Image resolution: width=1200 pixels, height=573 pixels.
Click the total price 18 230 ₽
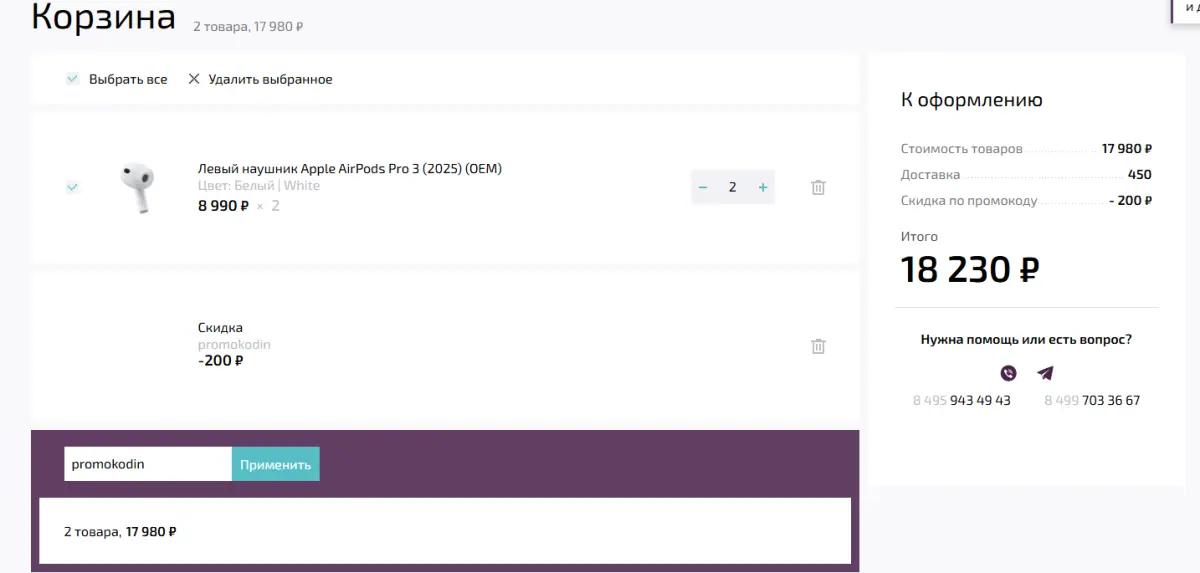pos(970,269)
